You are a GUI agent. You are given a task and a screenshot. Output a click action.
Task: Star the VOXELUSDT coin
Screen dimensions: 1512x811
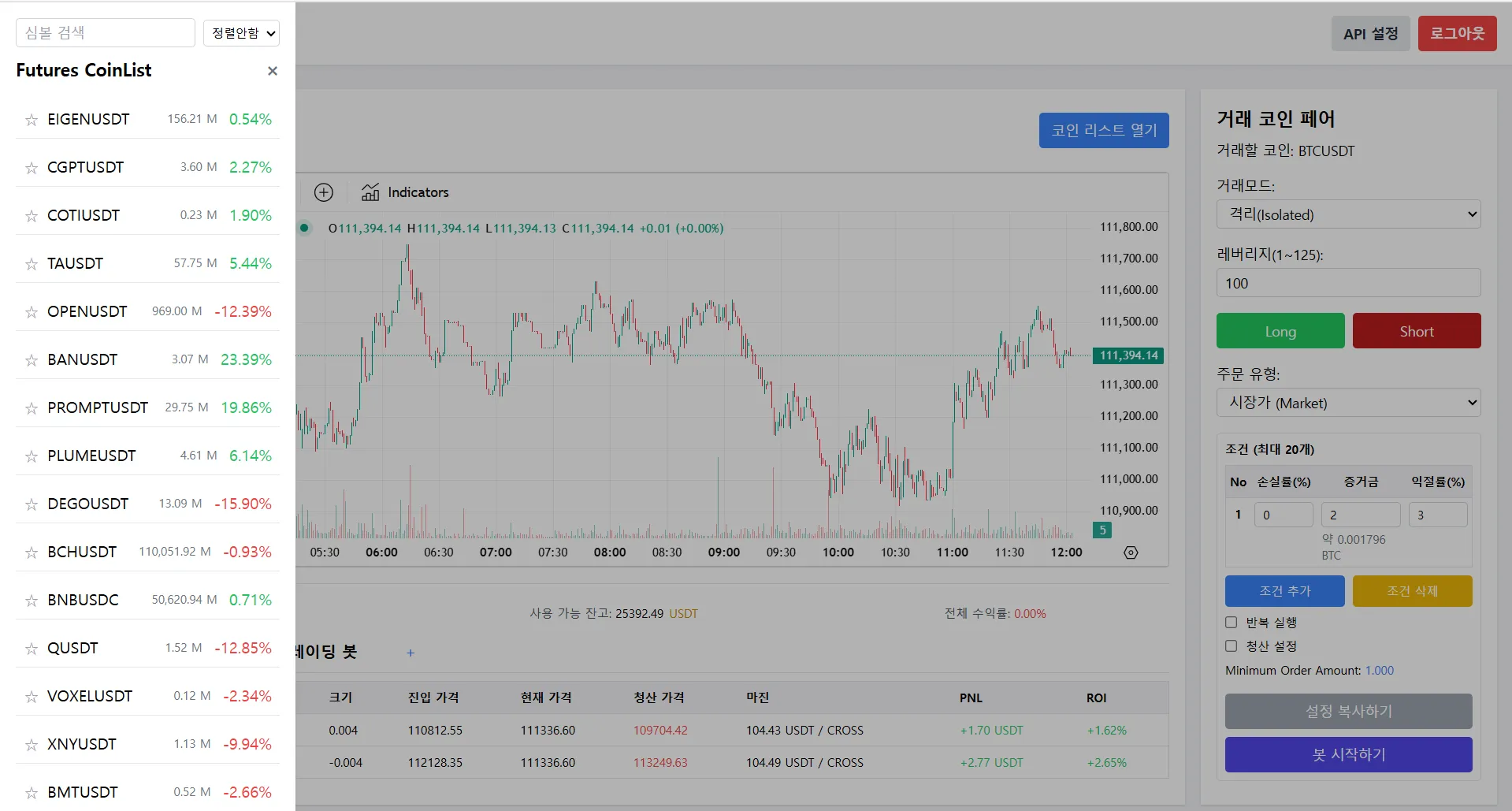(32, 697)
